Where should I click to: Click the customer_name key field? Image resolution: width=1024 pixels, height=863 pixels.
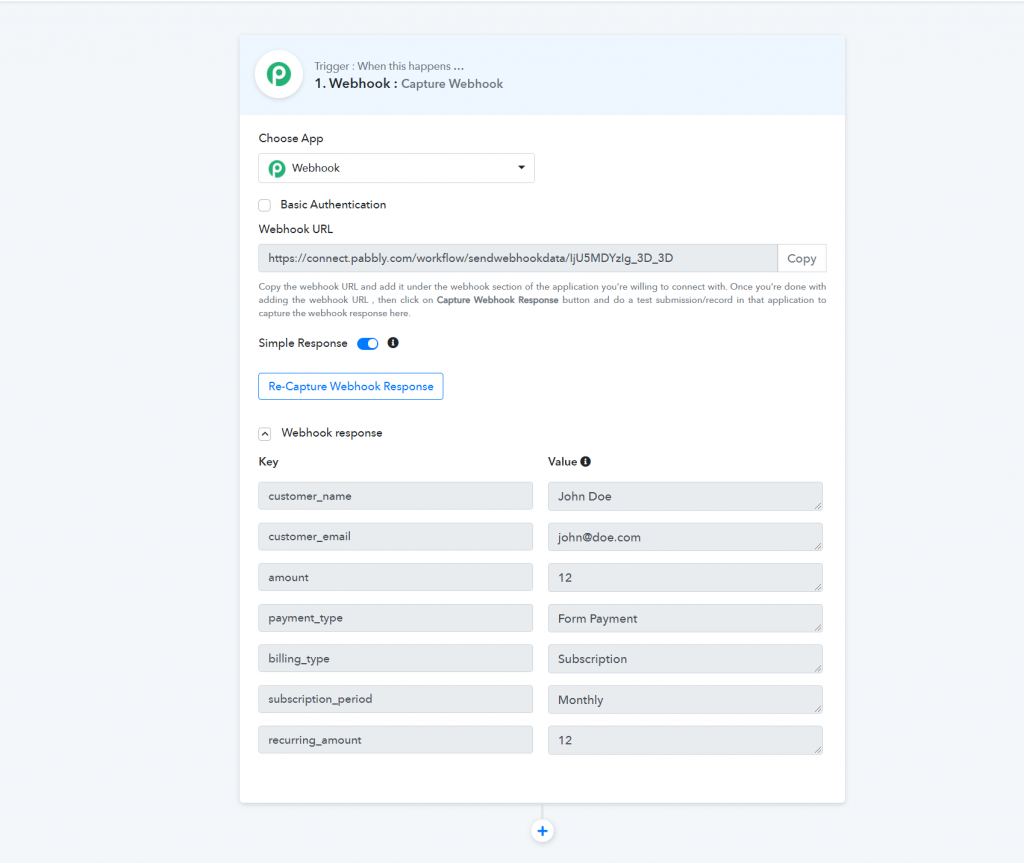click(x=396, y=496)
